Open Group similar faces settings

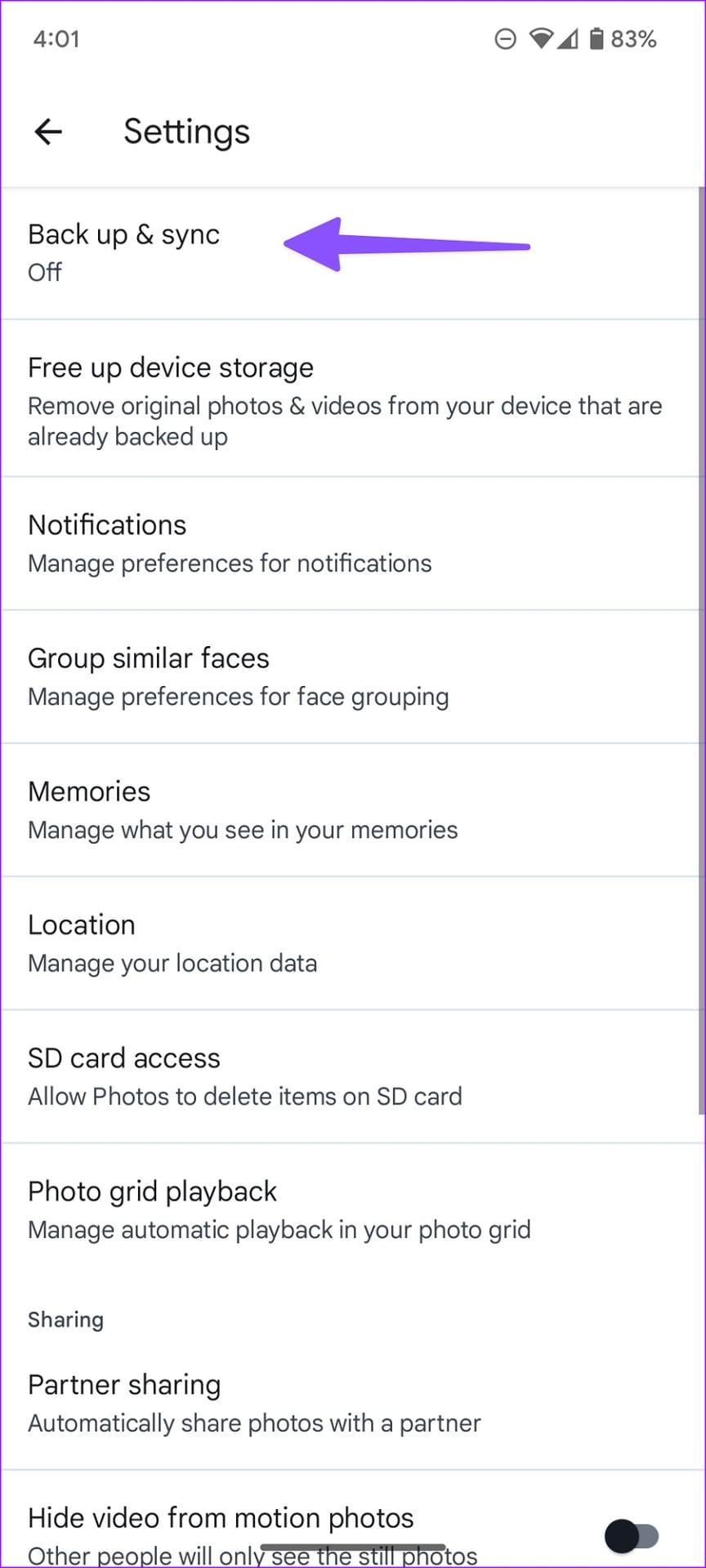351,677
